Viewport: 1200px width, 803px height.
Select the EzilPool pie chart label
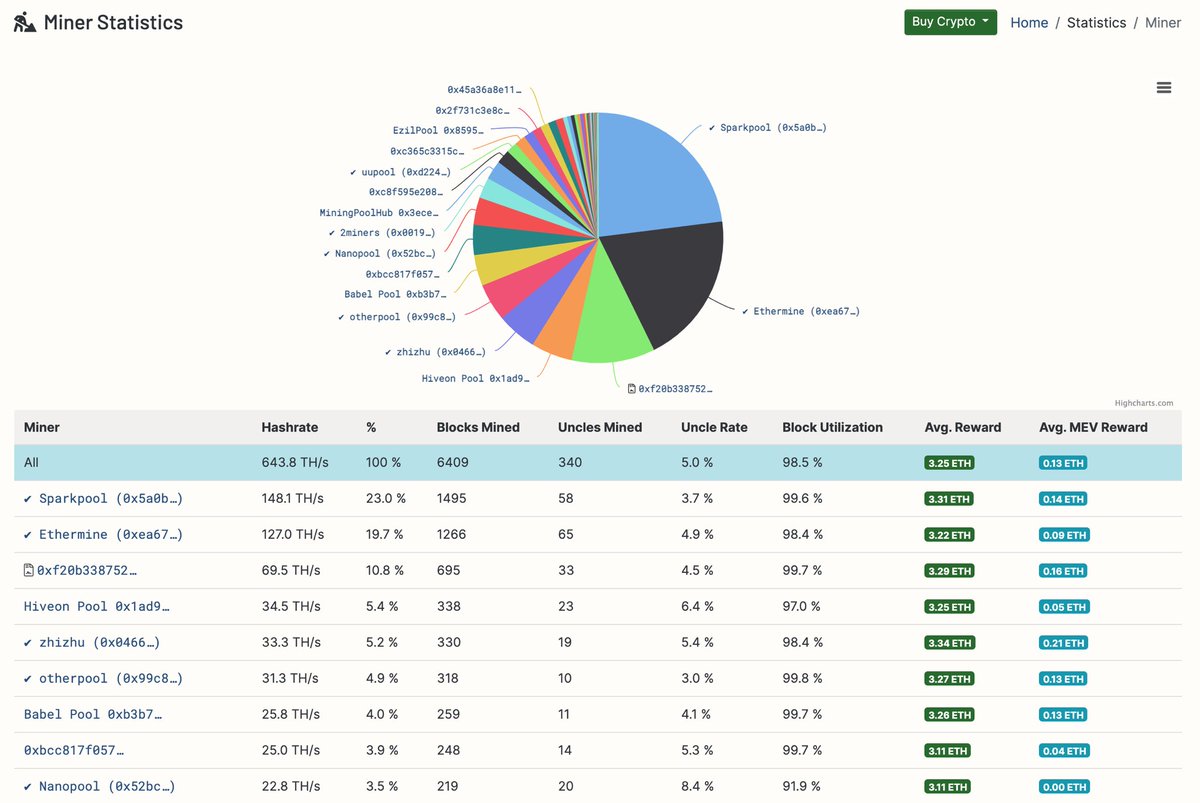click(438, 130)
